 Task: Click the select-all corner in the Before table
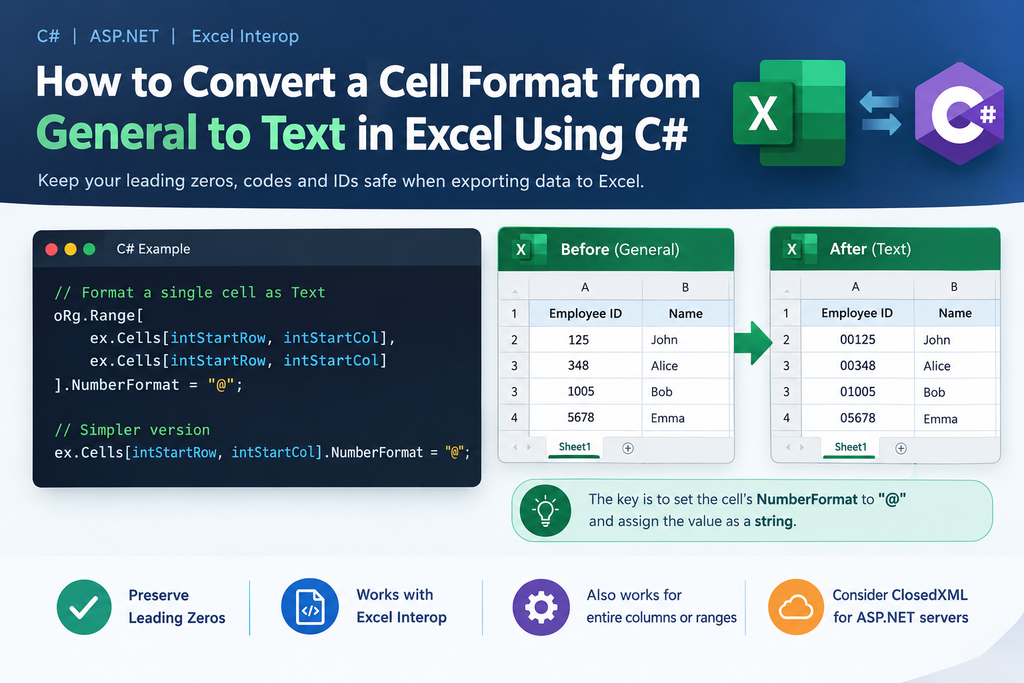click(x=515, y=287)
